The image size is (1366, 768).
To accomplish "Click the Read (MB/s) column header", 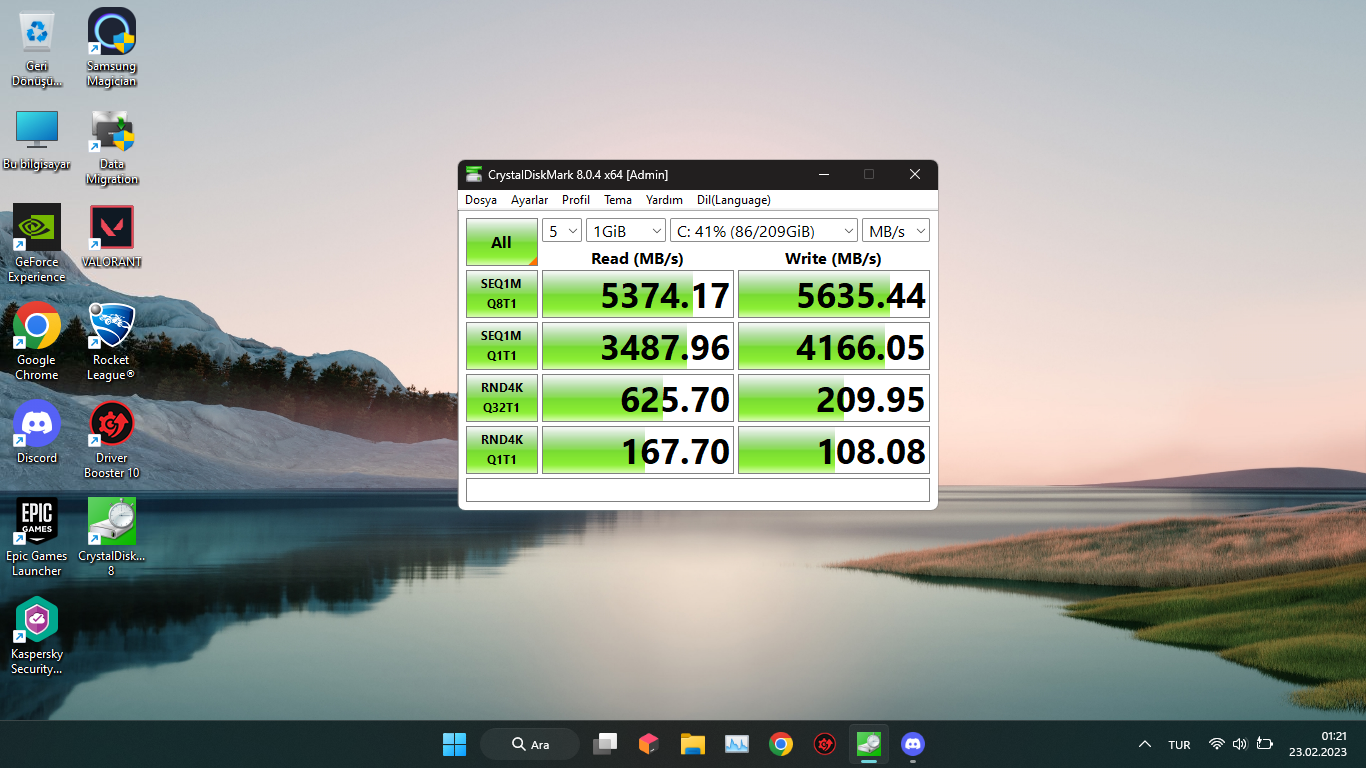I will 637,258.
